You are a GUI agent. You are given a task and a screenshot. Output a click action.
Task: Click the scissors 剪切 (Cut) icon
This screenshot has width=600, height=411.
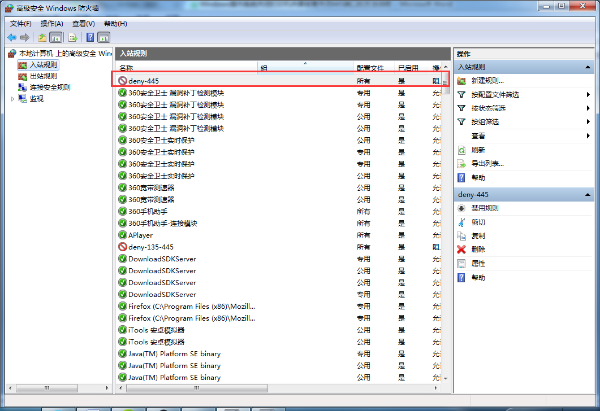click(461, 222)
